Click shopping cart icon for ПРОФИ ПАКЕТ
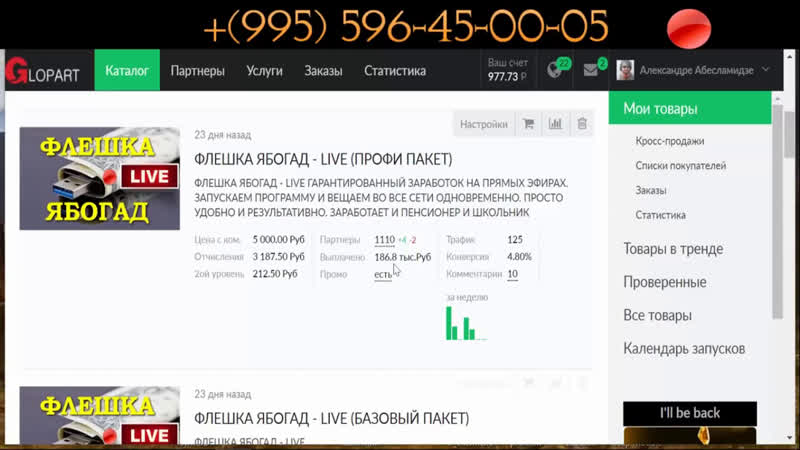Screen dimensions: 800x450 click(x=528, y=124)
